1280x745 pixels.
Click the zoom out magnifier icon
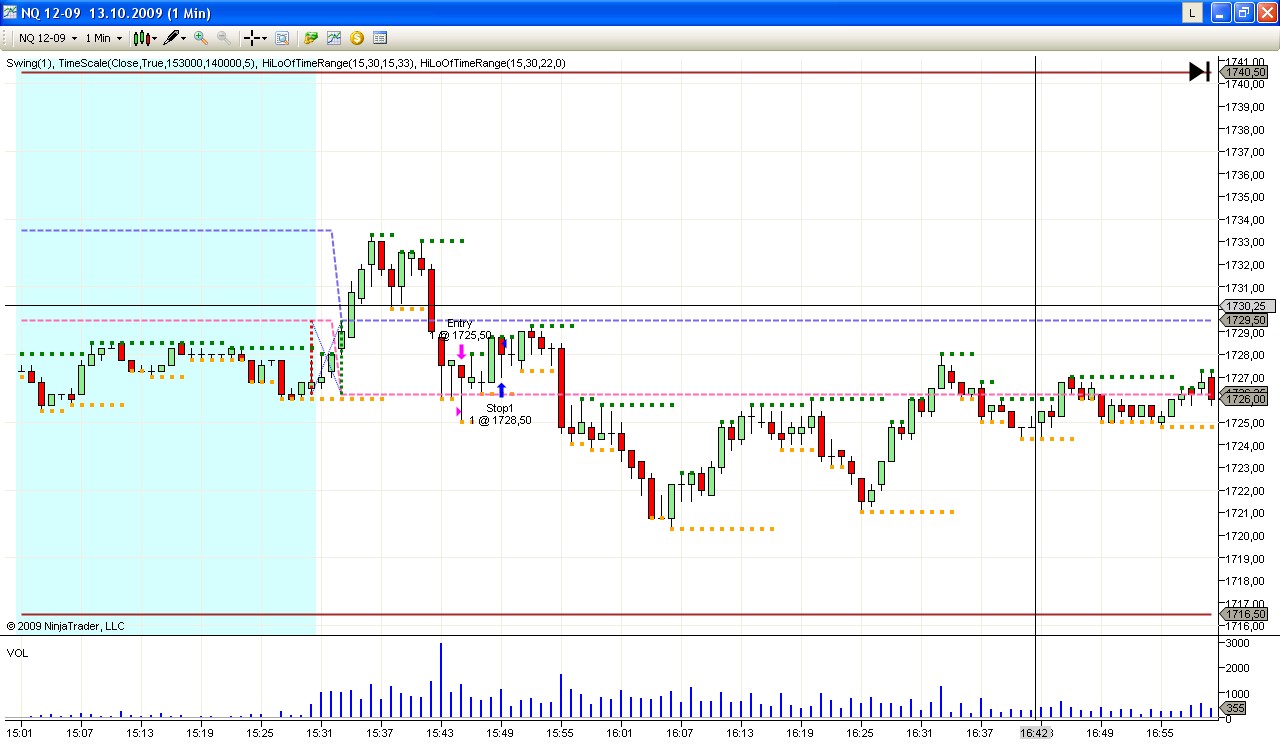tap(223, 38)
